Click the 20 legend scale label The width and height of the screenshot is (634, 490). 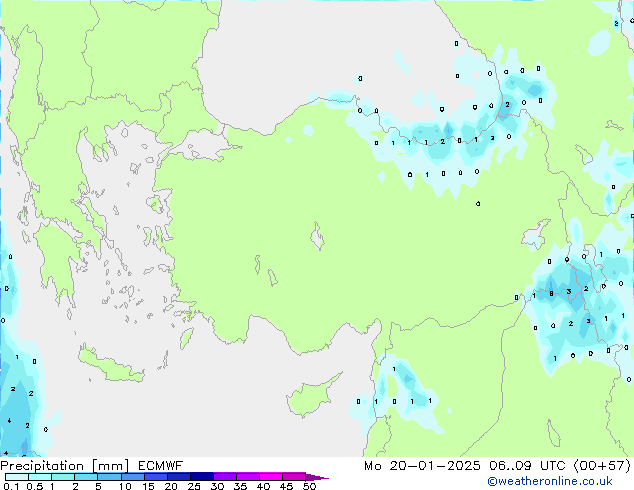[x=171, y=486]
